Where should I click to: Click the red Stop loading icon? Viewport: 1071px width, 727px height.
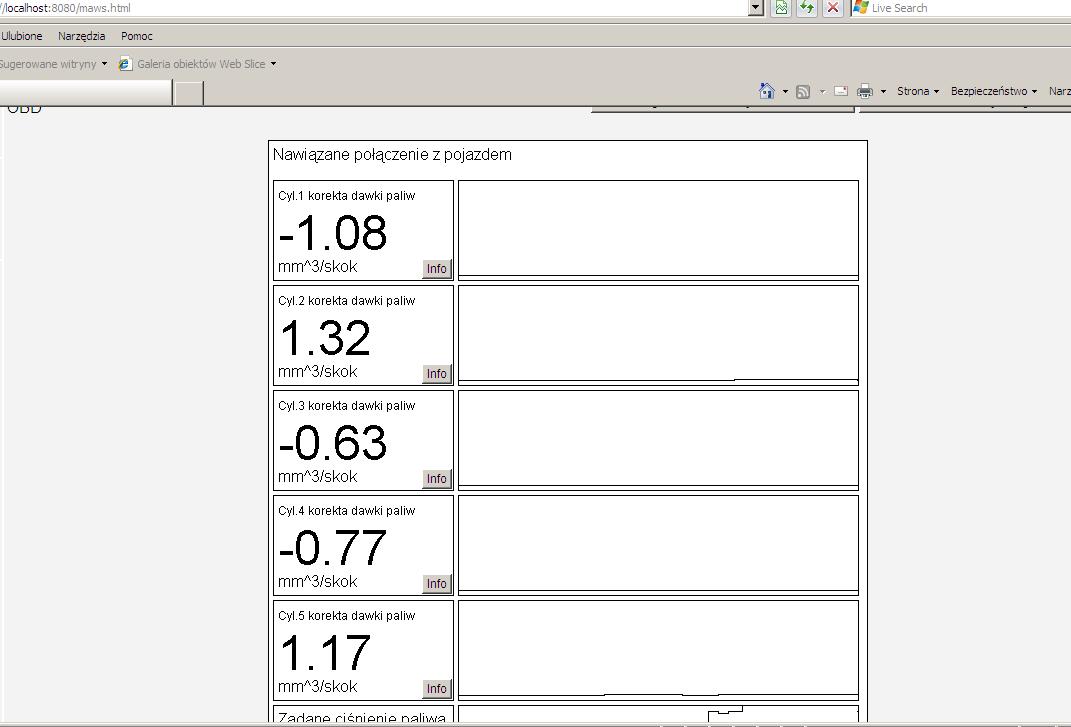click(x=833, y=8)
